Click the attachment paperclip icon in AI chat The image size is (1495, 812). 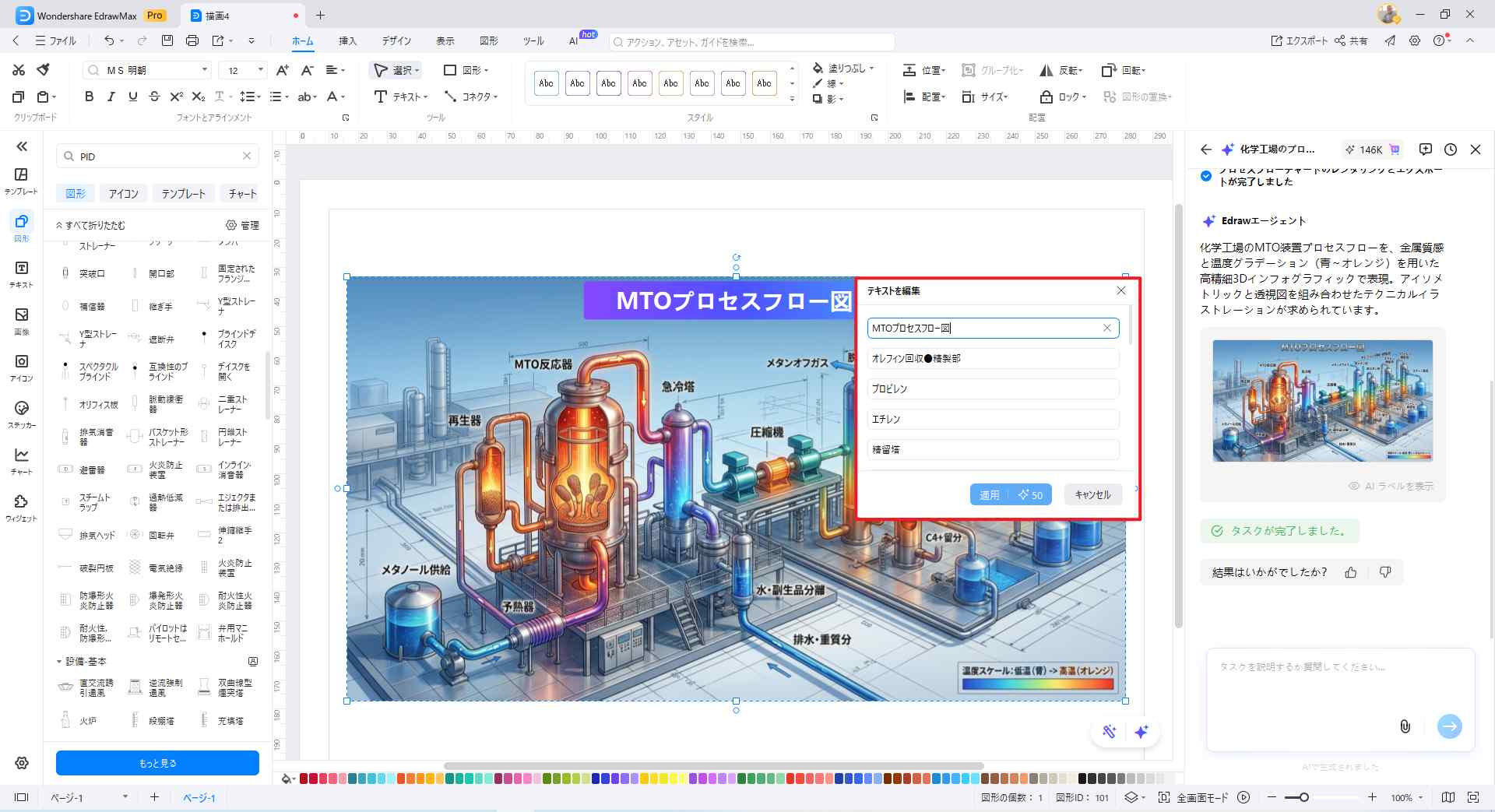[x=1405, y=726]
